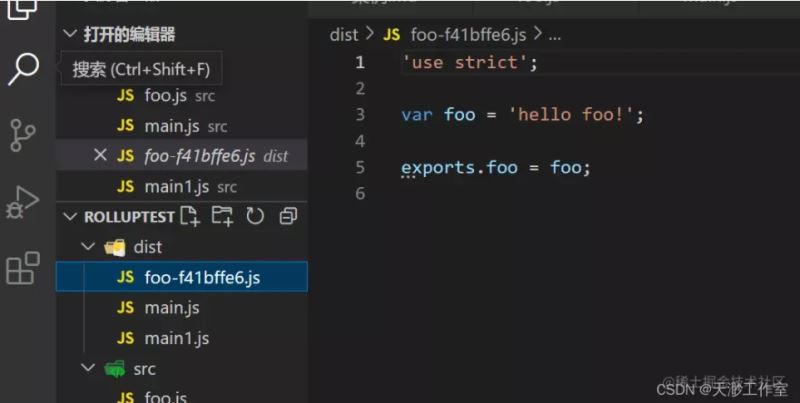This screenshot has height=403, width=800.
Task: Collapse the dist folder chevron
Action: [x=88, y=247]
